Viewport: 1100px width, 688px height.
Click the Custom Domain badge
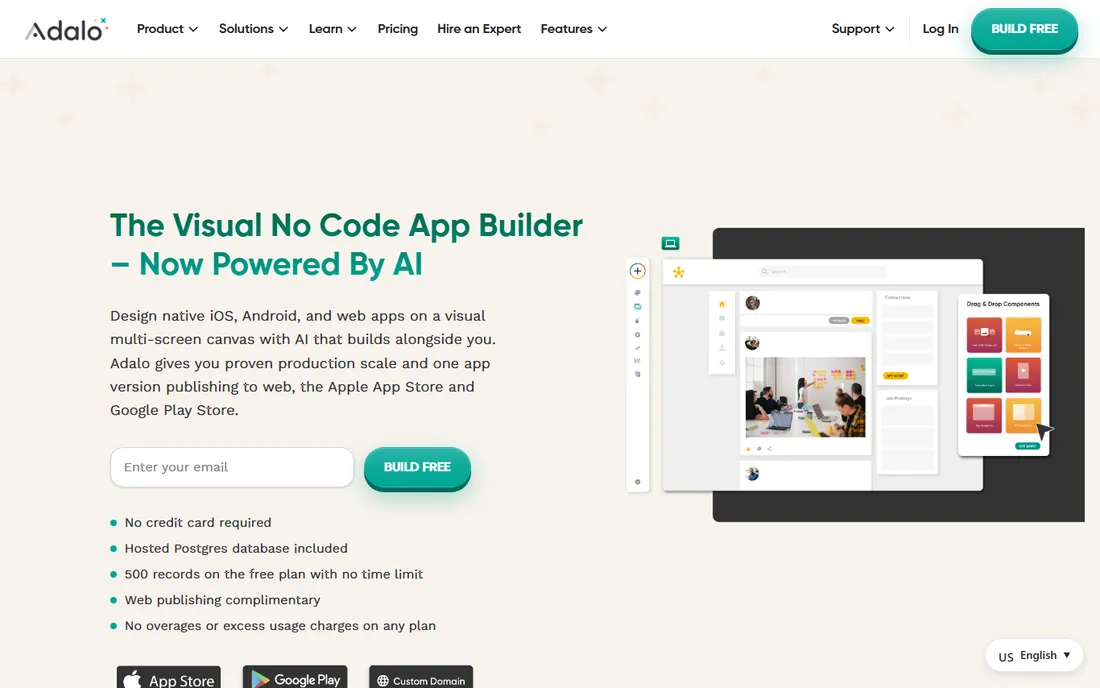coord(421,679)
